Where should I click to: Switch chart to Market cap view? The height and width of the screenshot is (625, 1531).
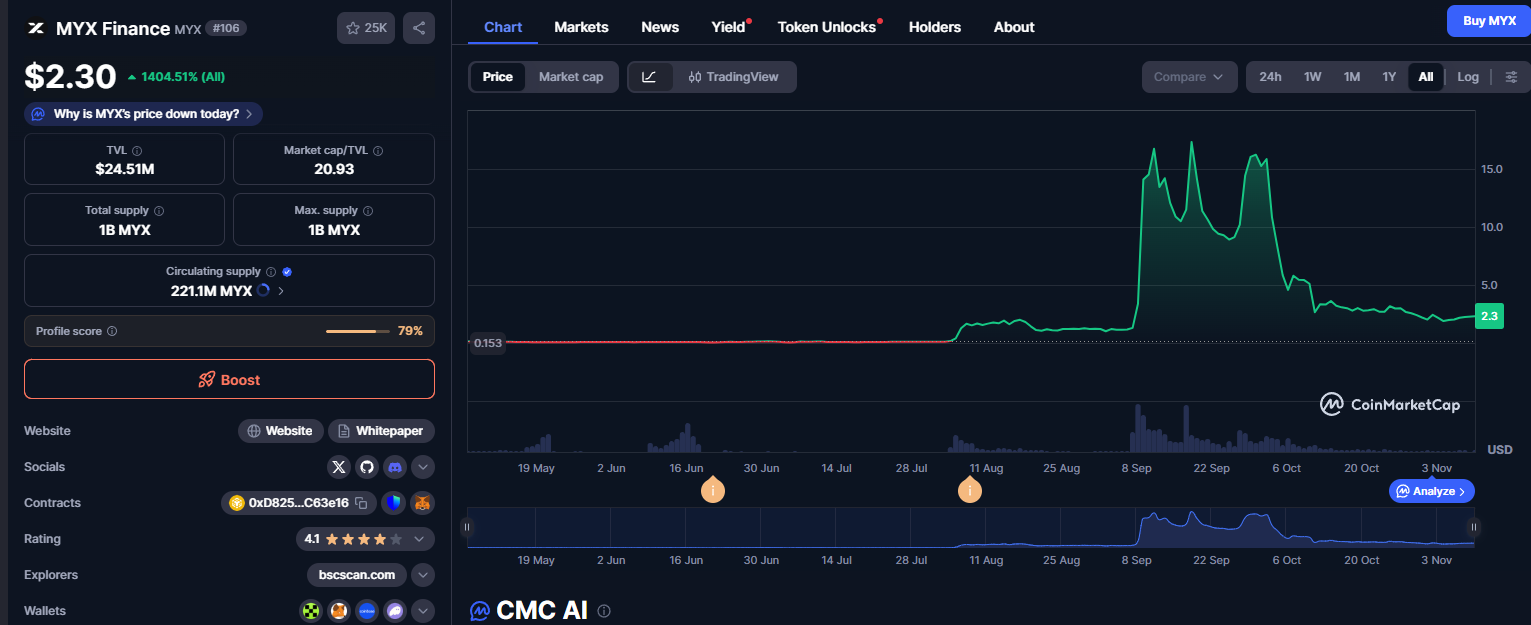(x=571, y=77)
